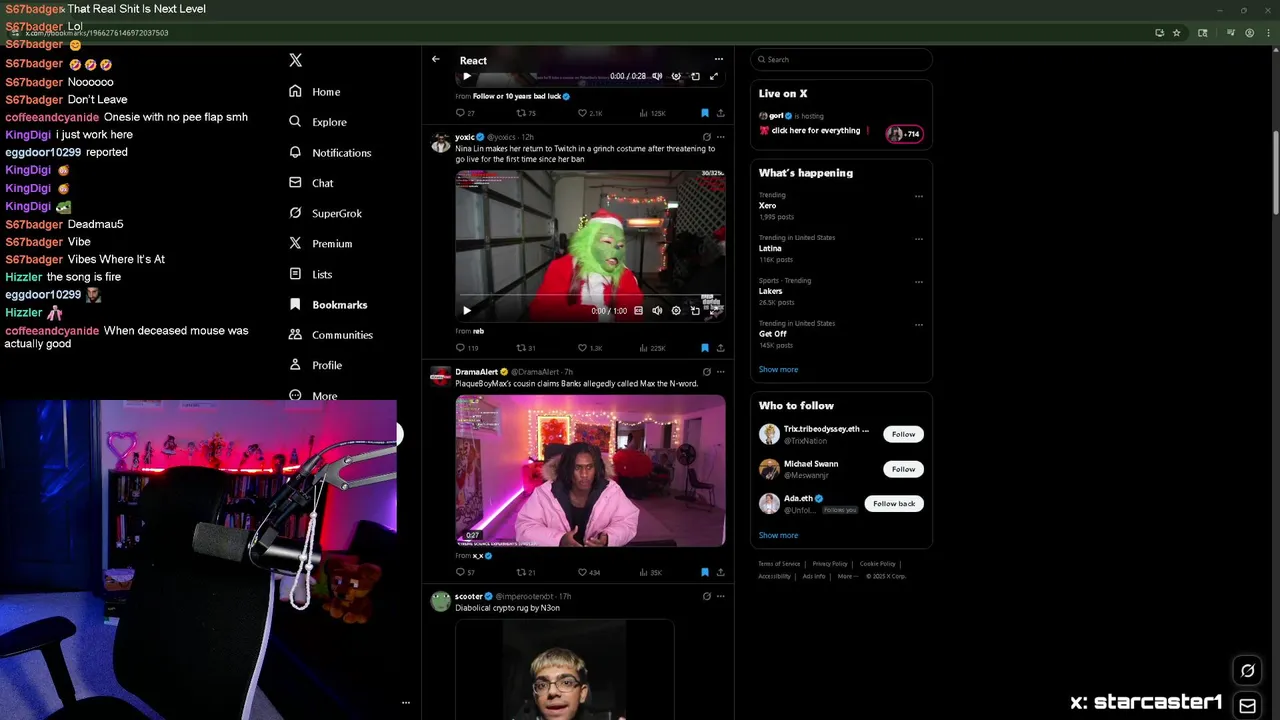Open Explore in the sidebar
The image size is (1280, 720).
pos(318,122)
